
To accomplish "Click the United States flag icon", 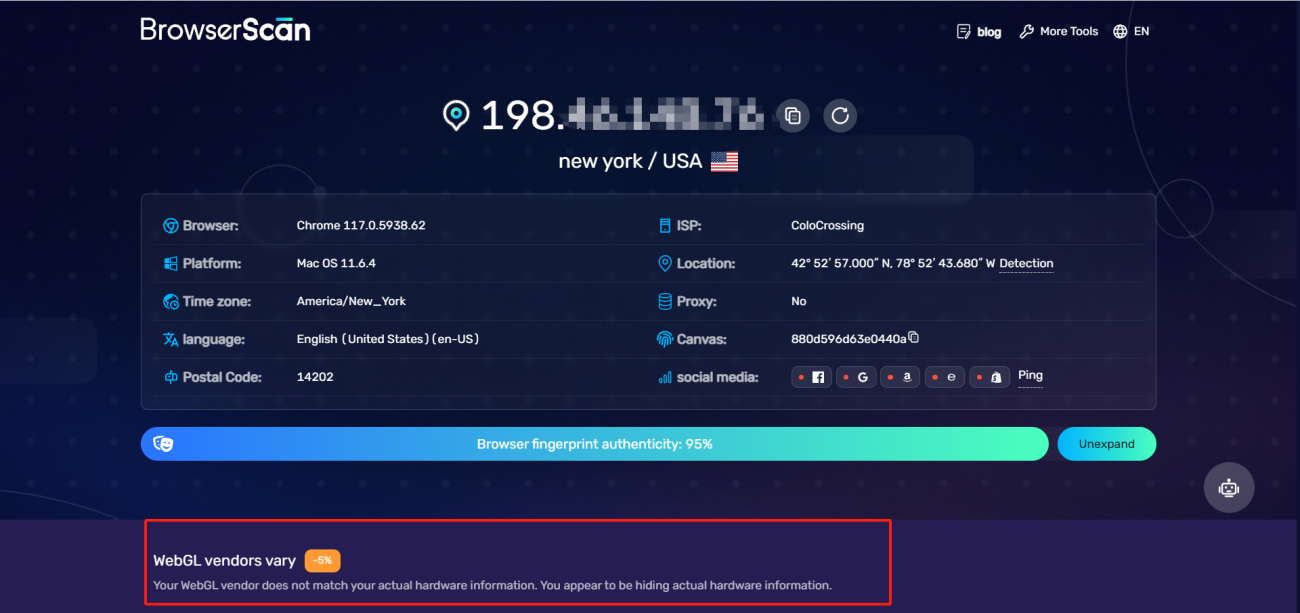I will tap(724, 161).
